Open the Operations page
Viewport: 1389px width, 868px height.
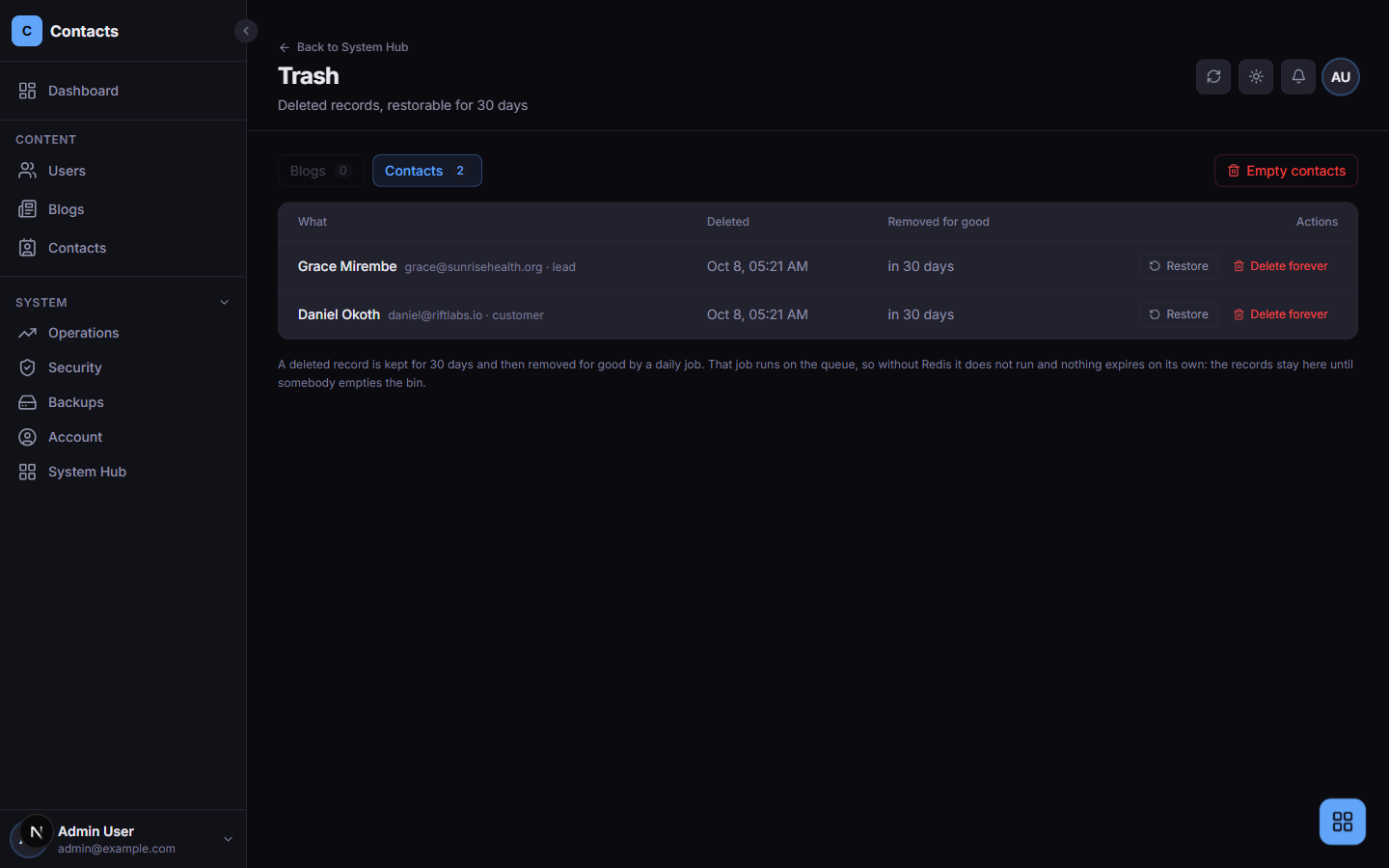click(123, 333)
